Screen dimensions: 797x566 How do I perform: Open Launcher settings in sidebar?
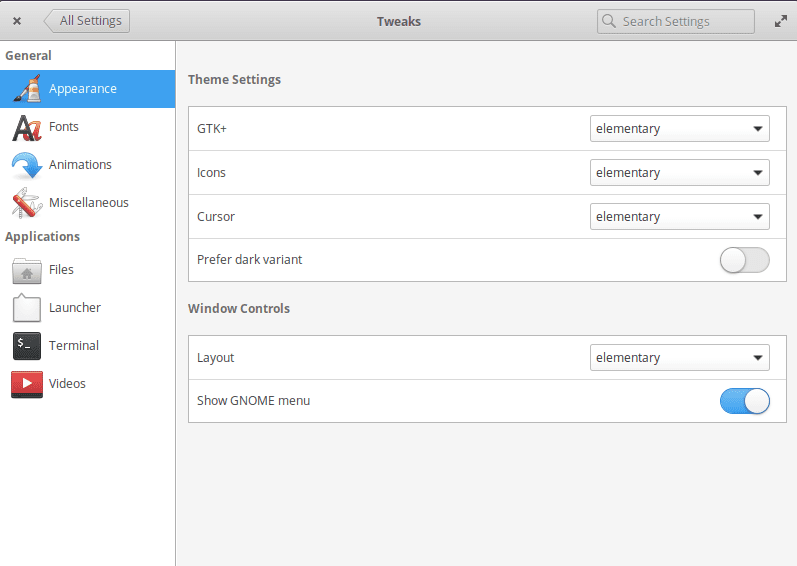click(87, 308)
